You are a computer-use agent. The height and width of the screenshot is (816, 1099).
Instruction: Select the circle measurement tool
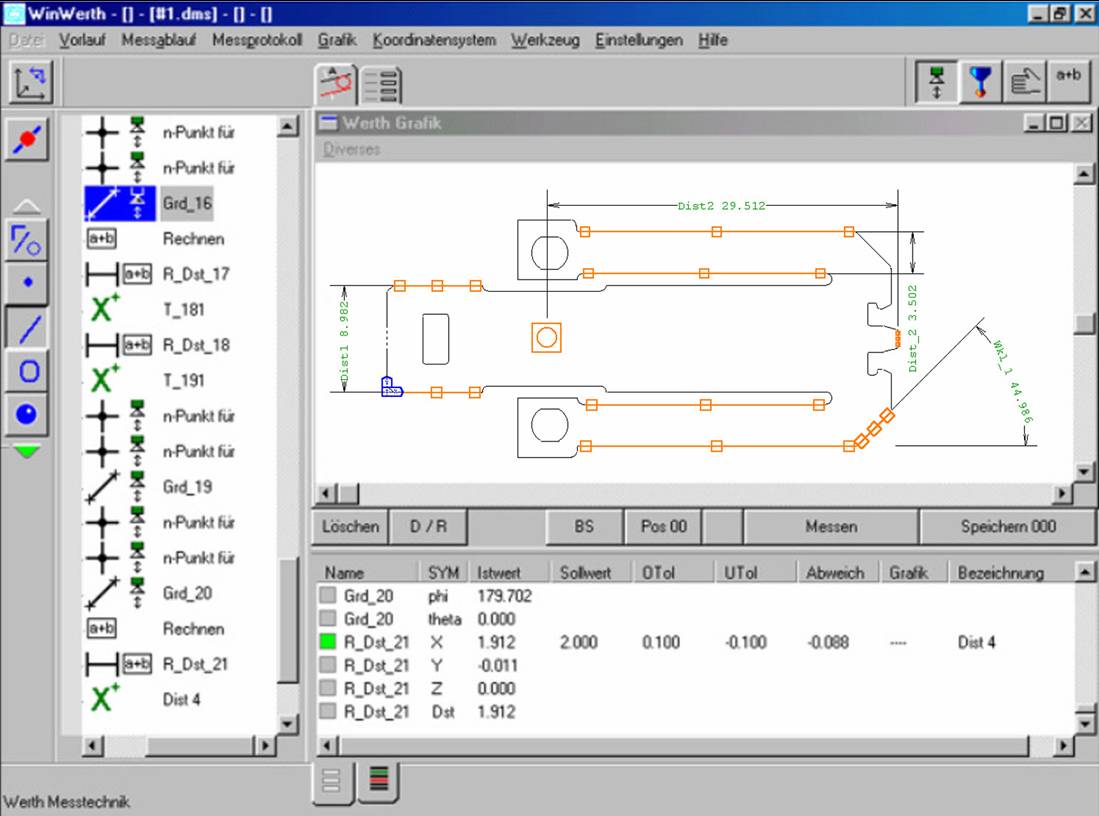28,370
